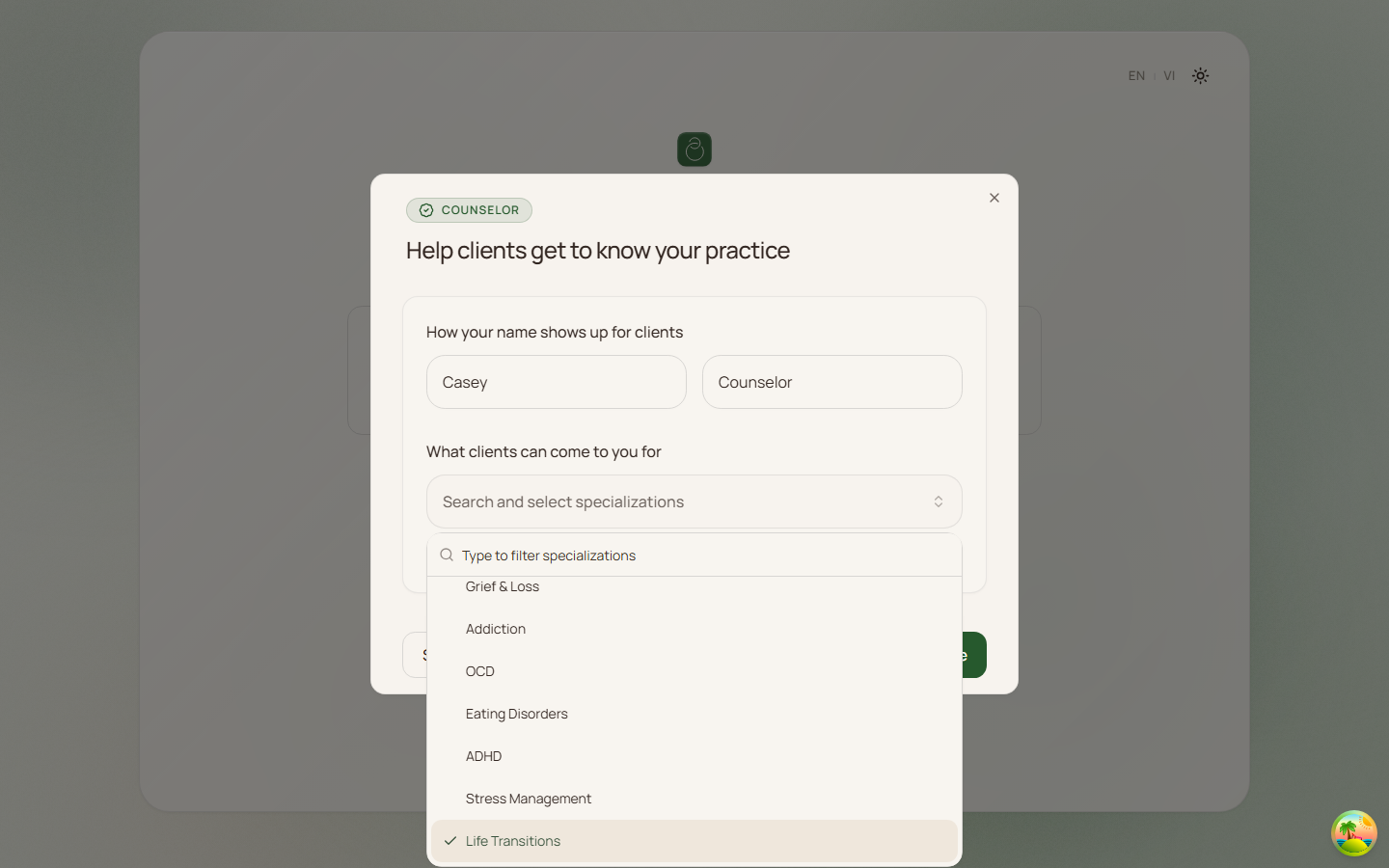This screenshot has width=1389, height=868.
Task: Click the green app logo icon
Action: [x=694, y=149]
